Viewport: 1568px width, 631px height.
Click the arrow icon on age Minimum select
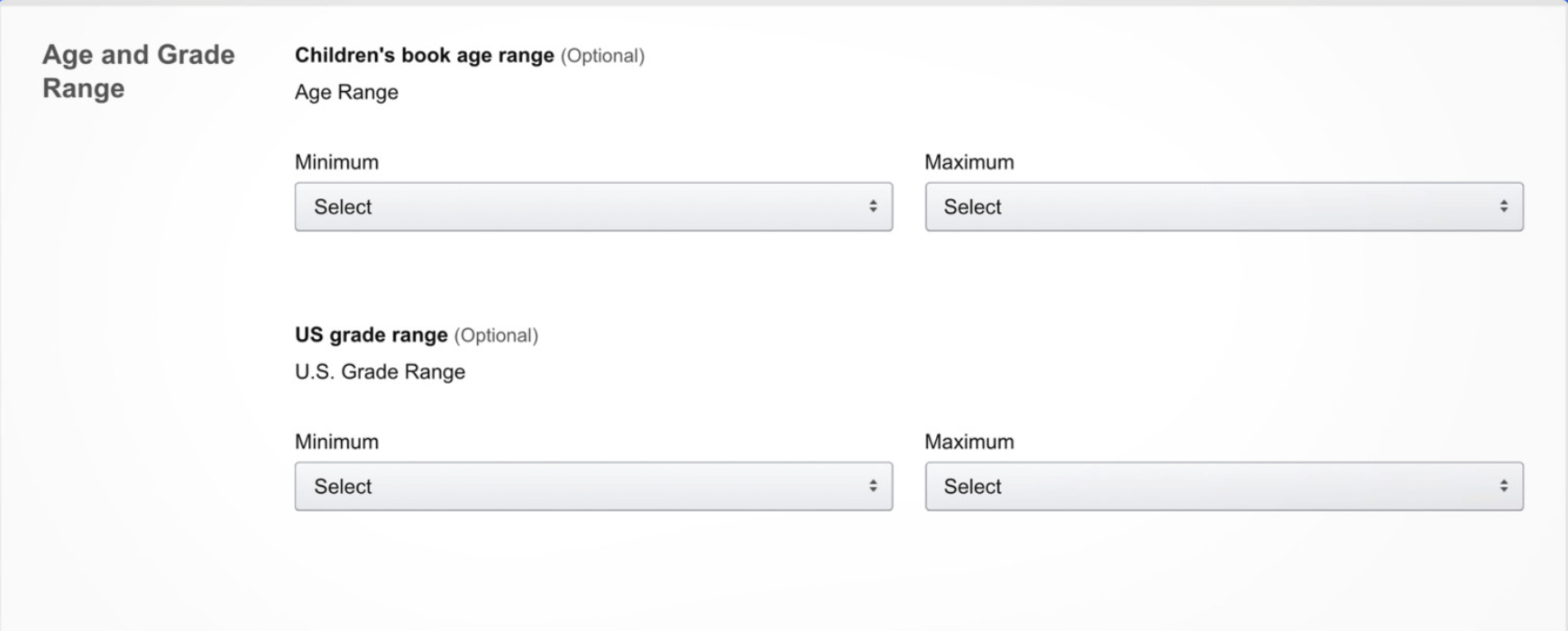(873, 206)
